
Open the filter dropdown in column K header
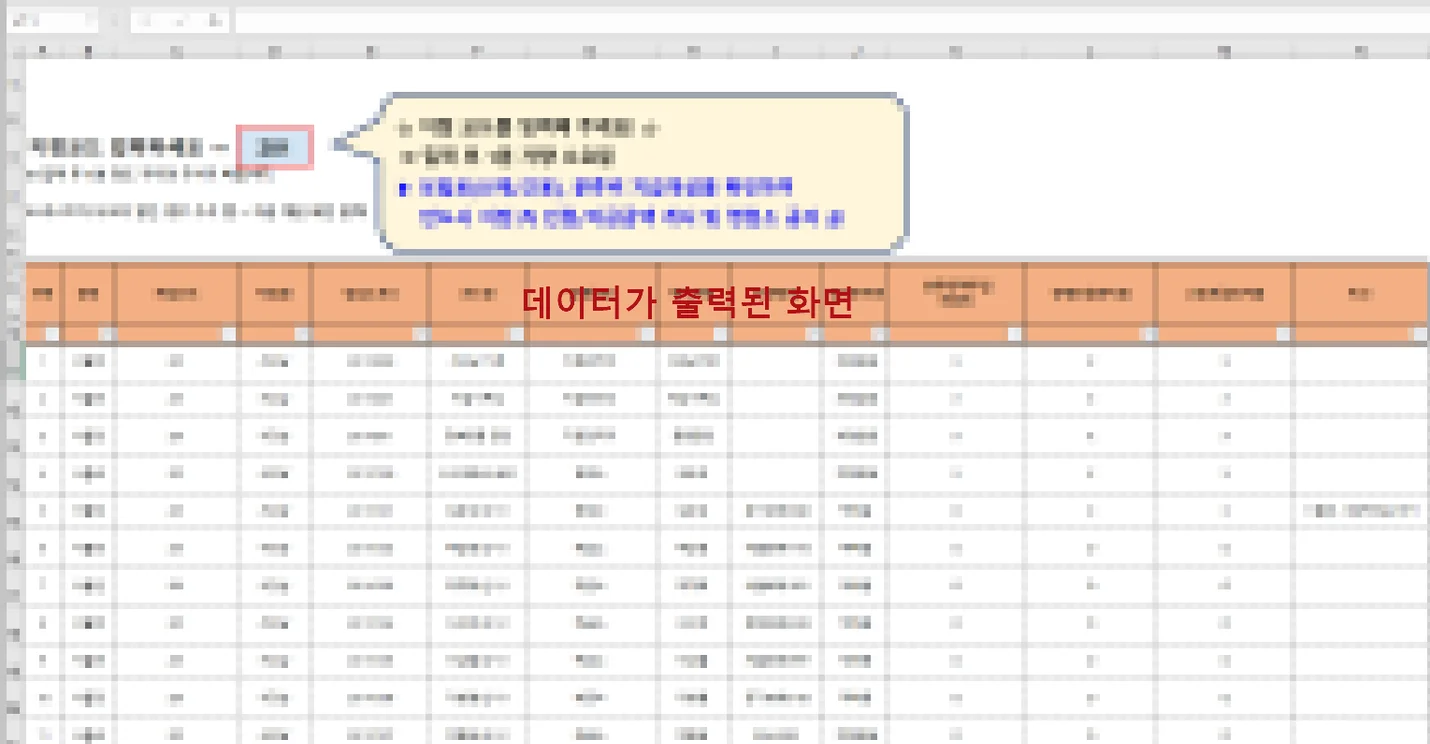[x=1014, y=334]
